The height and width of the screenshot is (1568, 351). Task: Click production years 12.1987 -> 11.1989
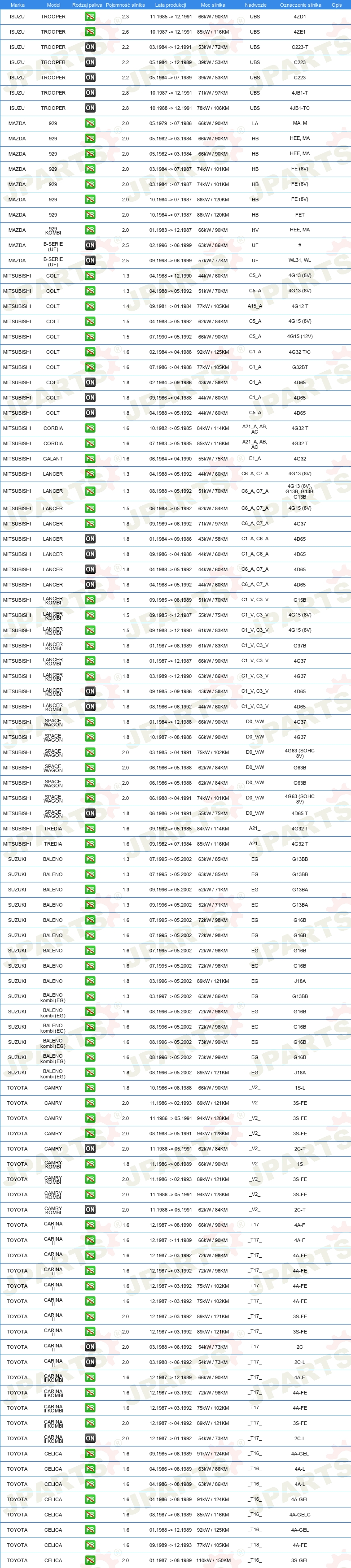(x=171, y=1240)
